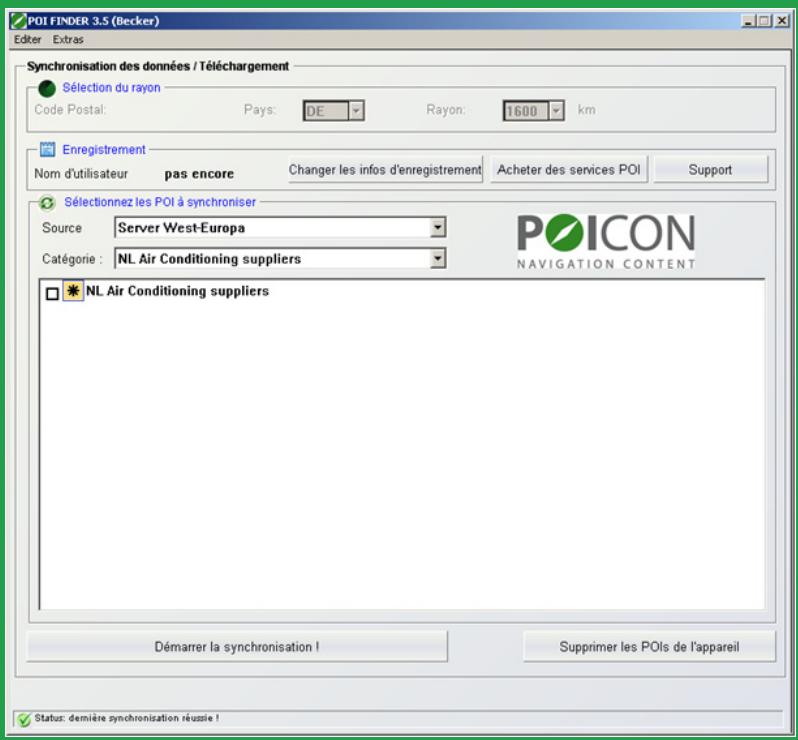
Task: Expand the Source server dropdown
Action: (x=437, y=227)
